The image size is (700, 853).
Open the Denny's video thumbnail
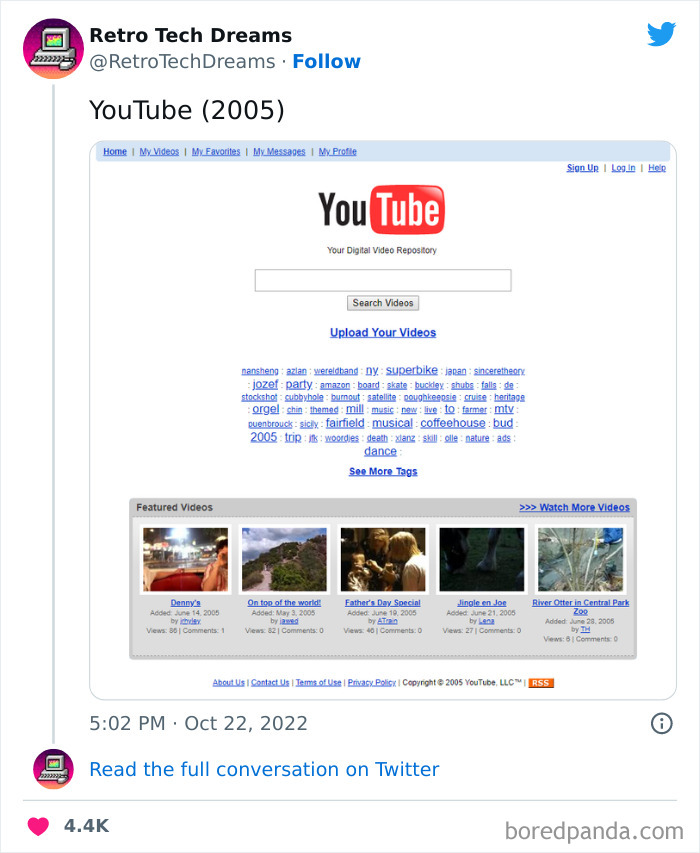click(186, 560)
